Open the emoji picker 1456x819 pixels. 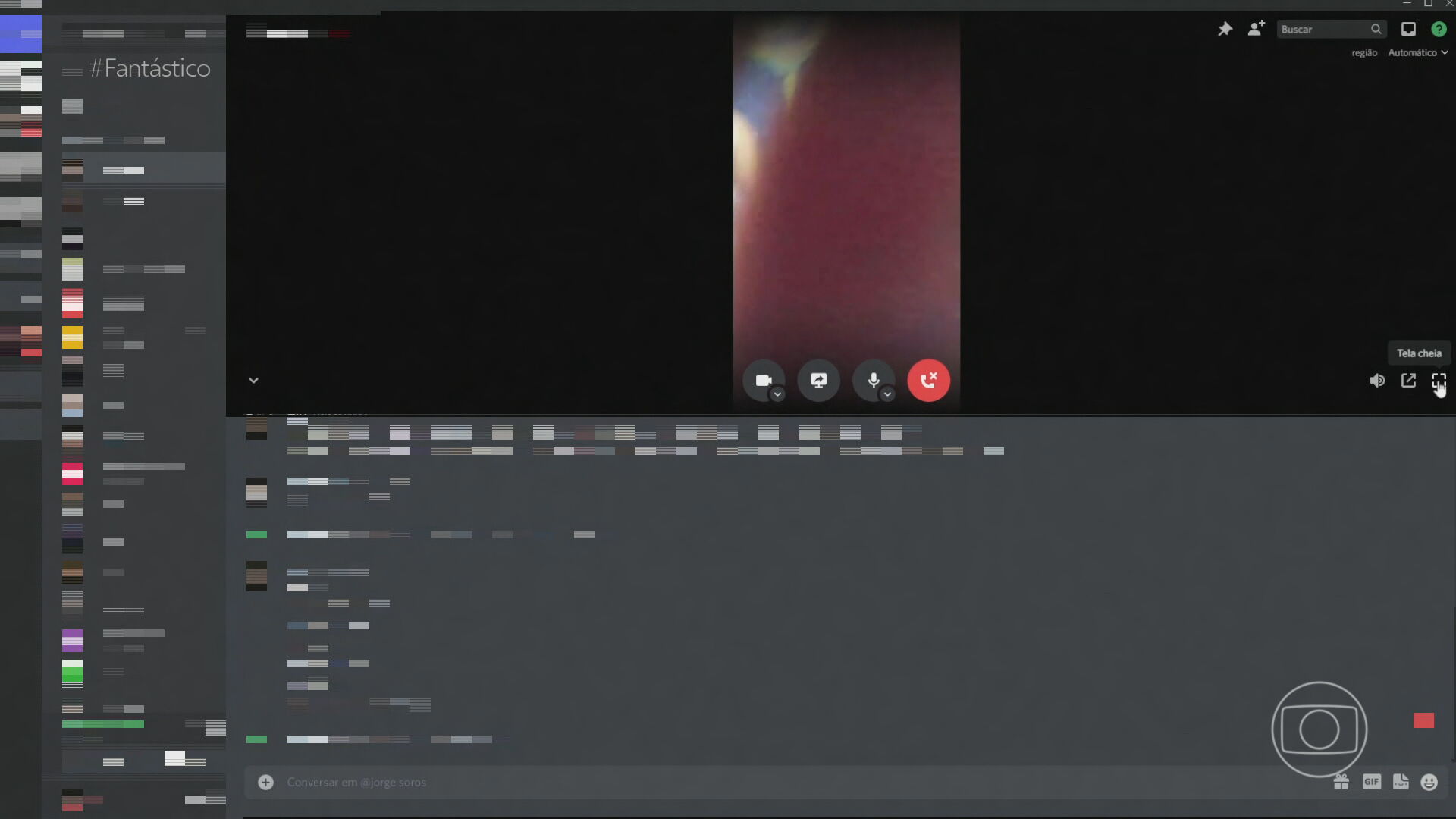click(1429, 782)
